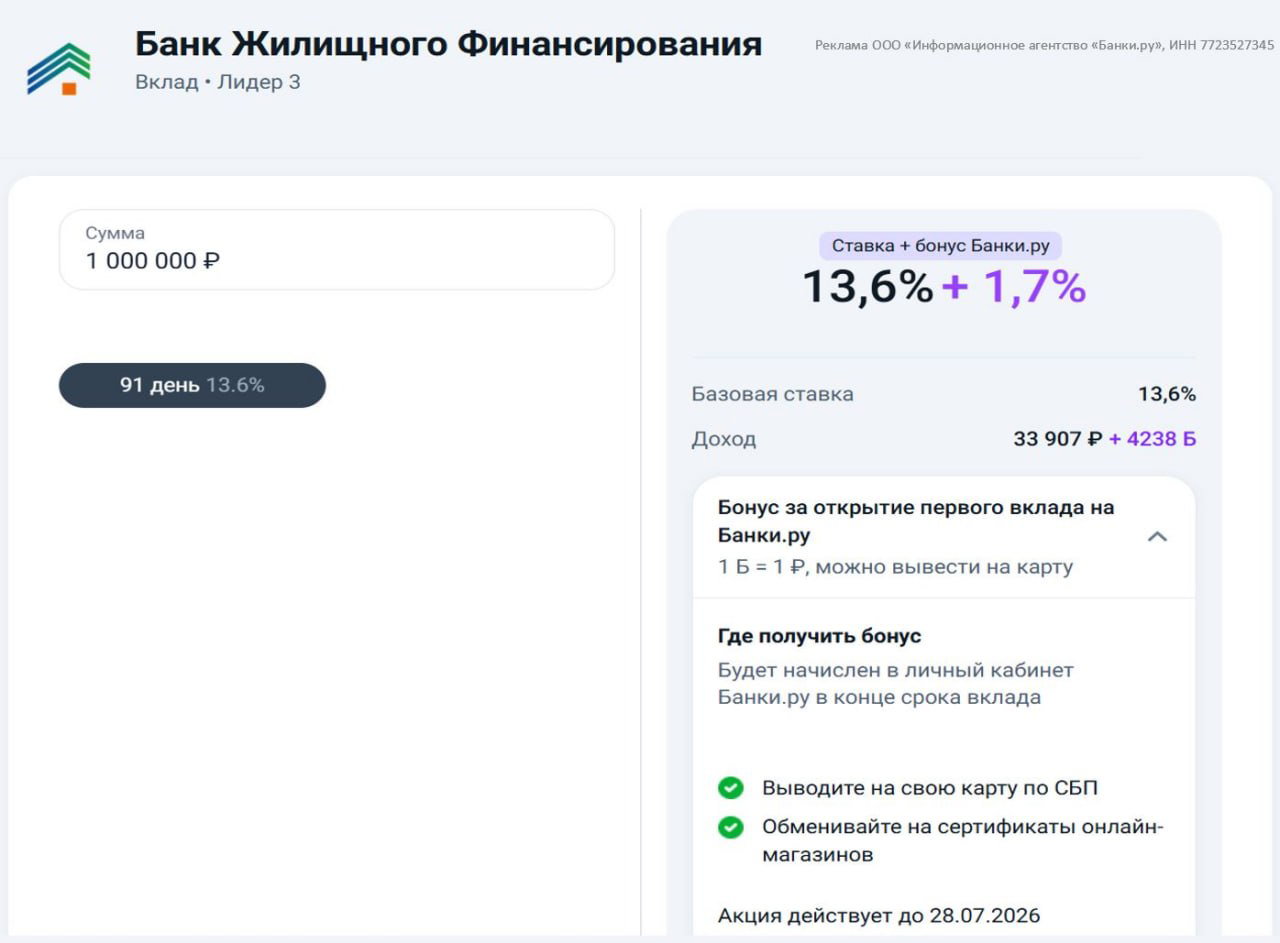Click the Вклад • Лидер 3 subtitle
The image size is (1280, 943).
(218, 82)
